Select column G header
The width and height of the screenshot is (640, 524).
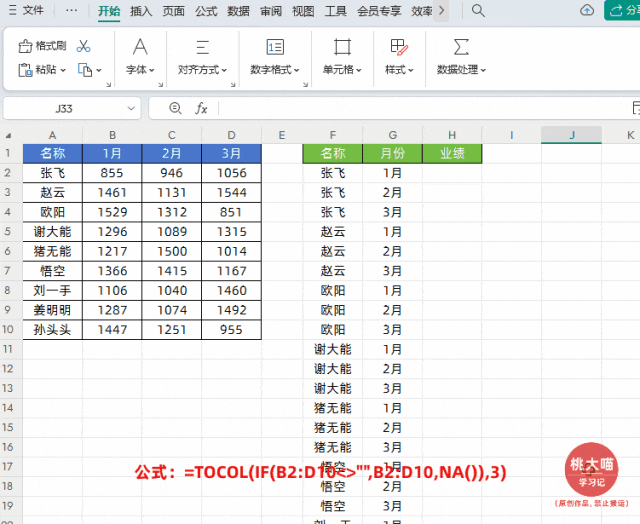pyautogui.click(x=392, y=135)
